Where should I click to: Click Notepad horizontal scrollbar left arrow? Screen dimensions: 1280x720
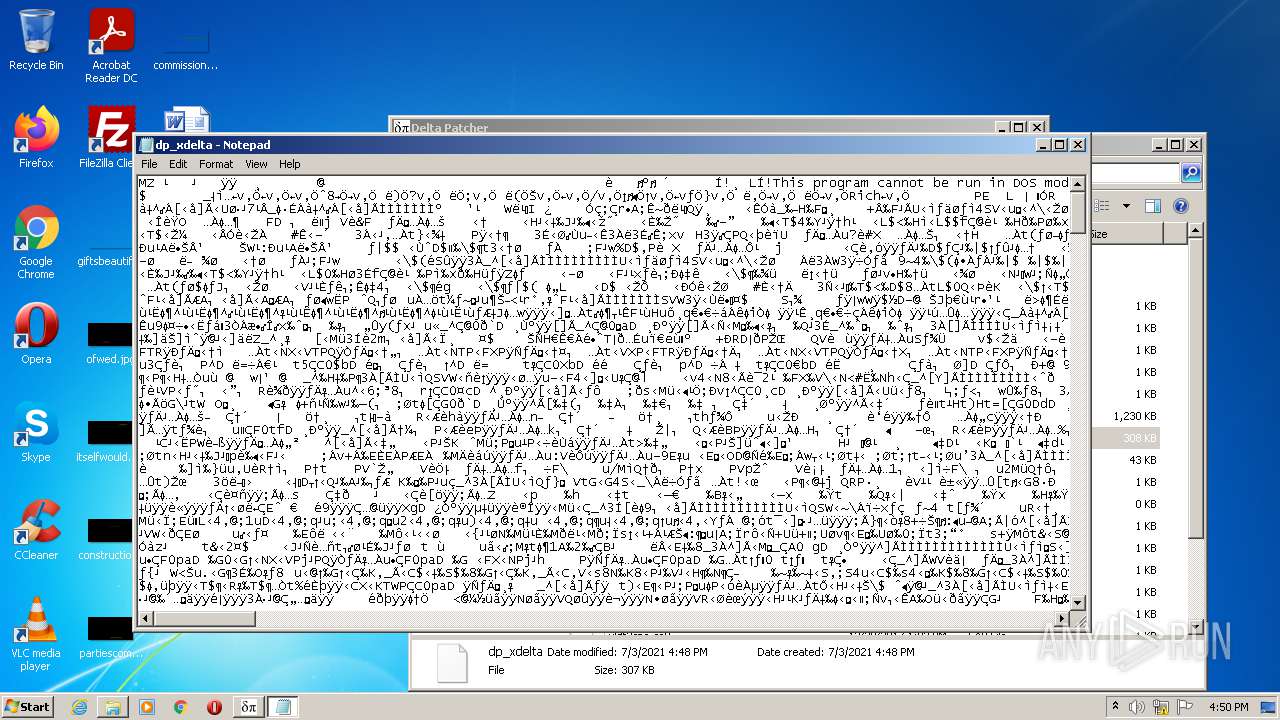tap(146, 619)
